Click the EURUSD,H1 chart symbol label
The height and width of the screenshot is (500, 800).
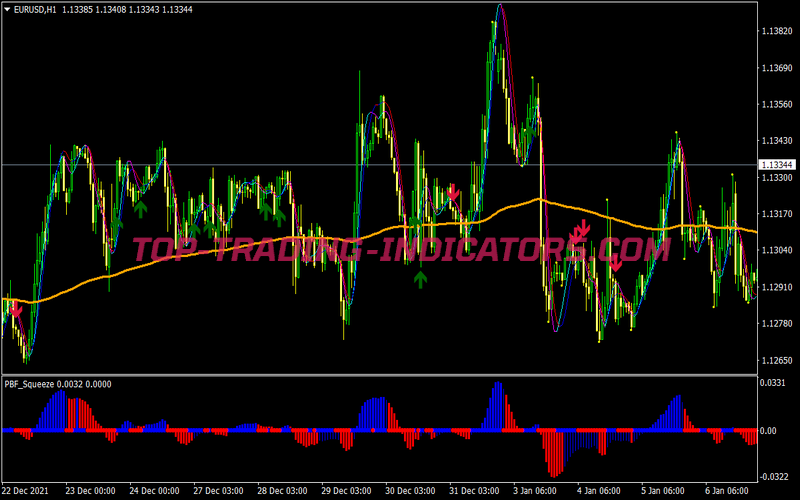coord(35,9)
